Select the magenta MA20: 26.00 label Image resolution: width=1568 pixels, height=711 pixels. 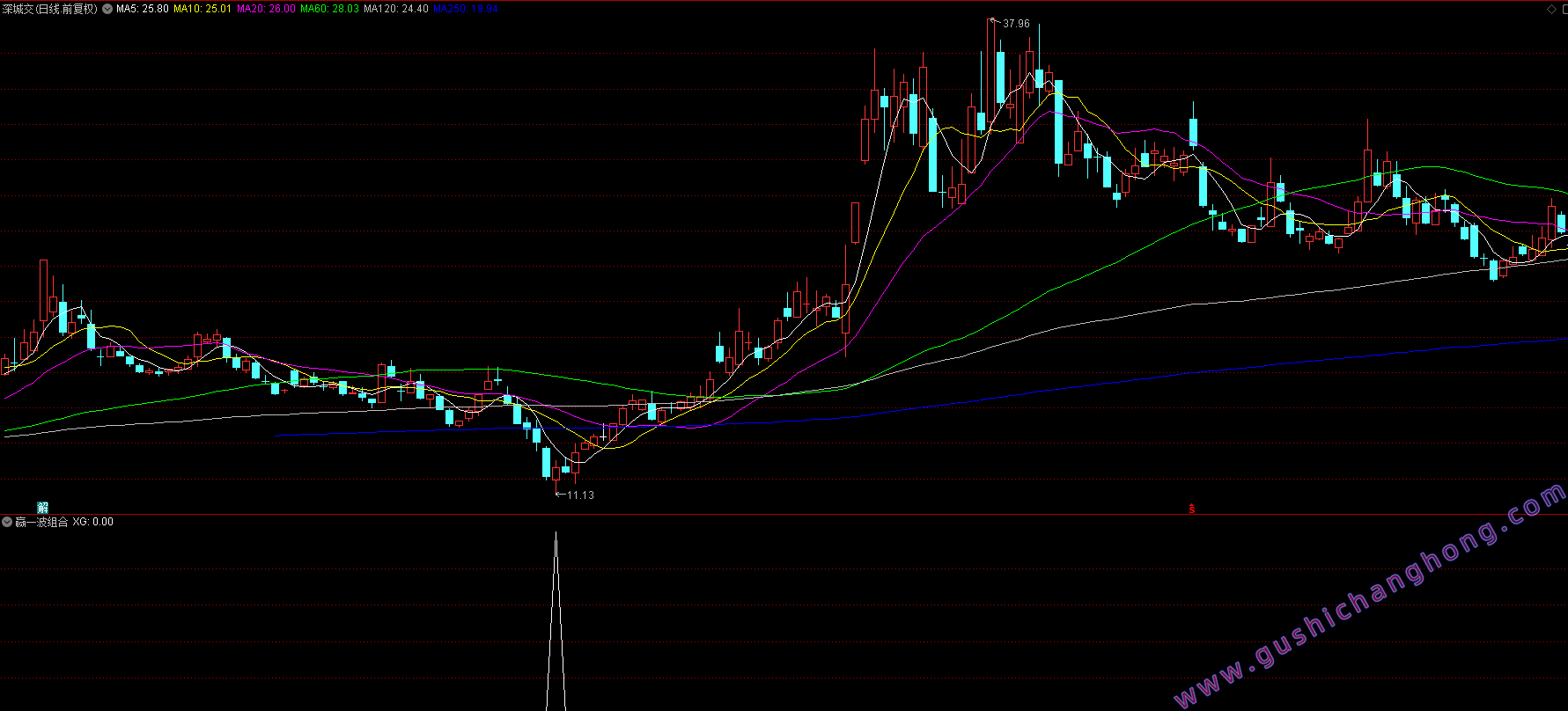[x=266, y=9]
